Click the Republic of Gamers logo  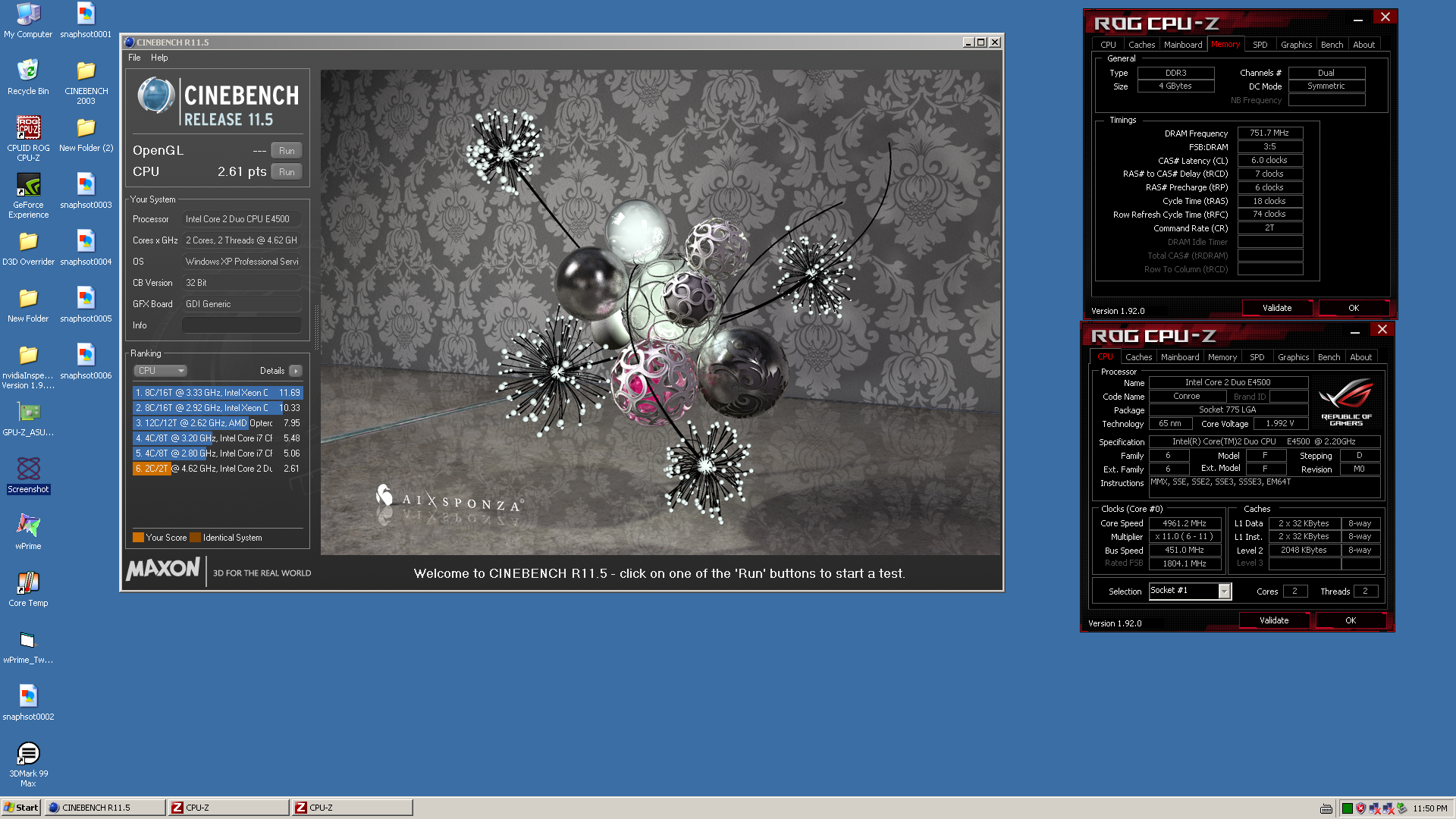1346,402
